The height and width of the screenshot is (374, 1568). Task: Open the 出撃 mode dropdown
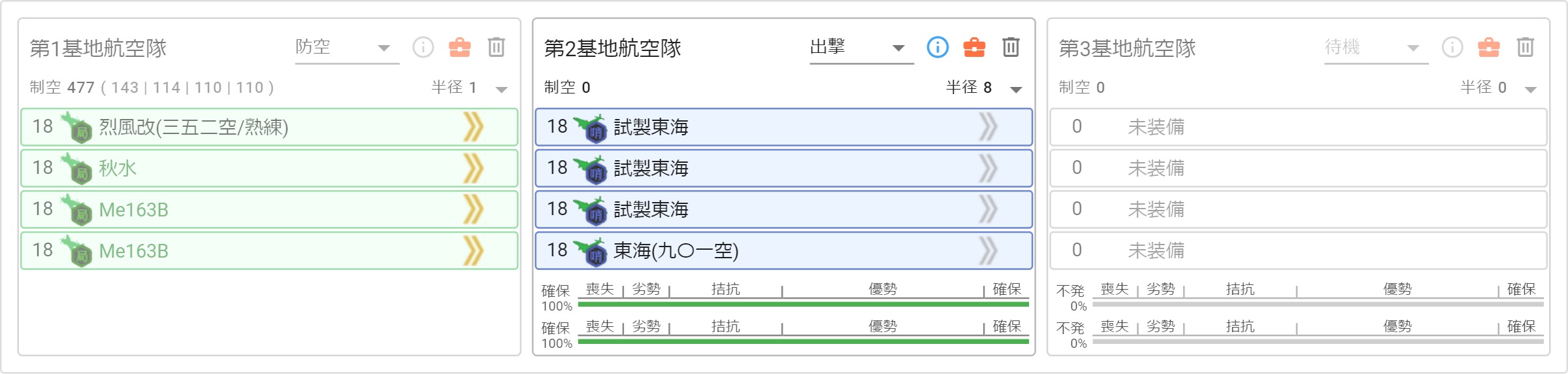point(861,47)
